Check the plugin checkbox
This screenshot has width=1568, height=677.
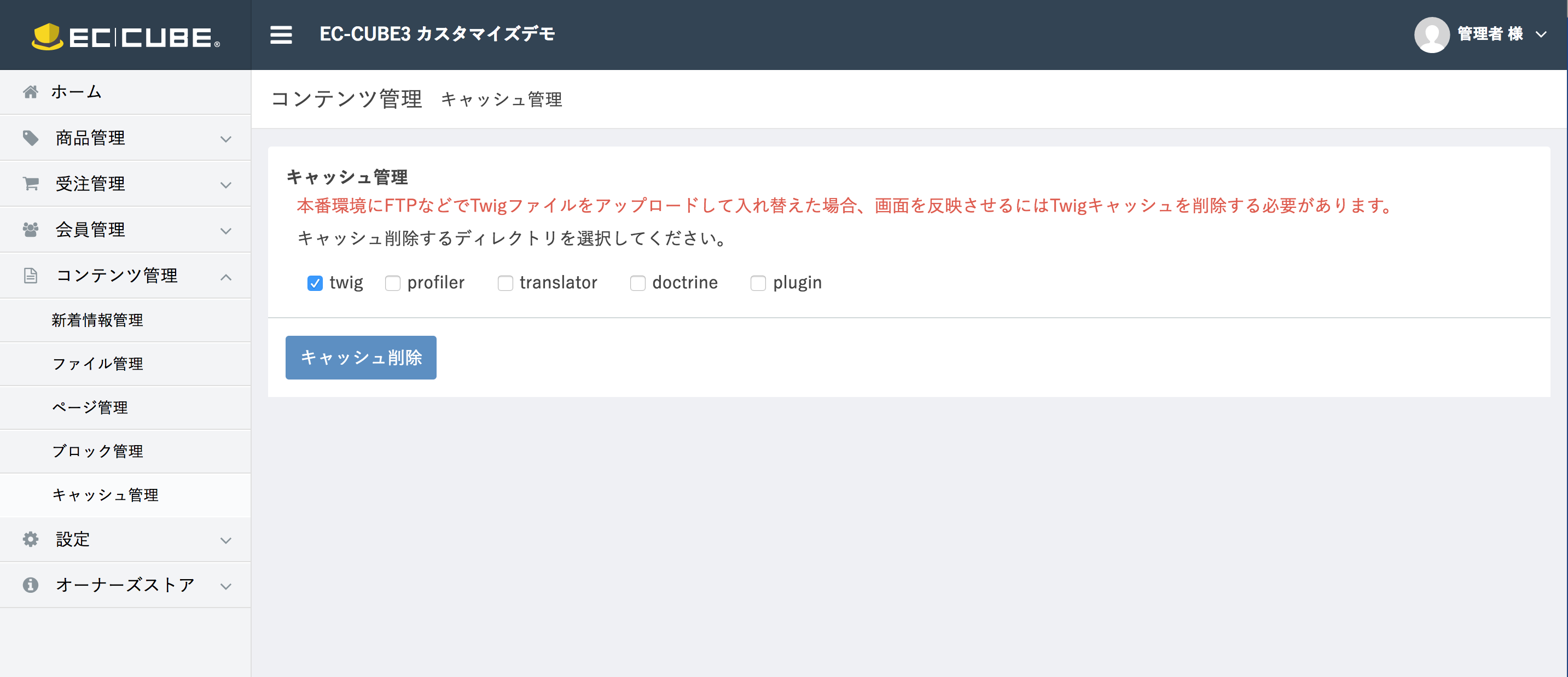[x=758, y=283]
